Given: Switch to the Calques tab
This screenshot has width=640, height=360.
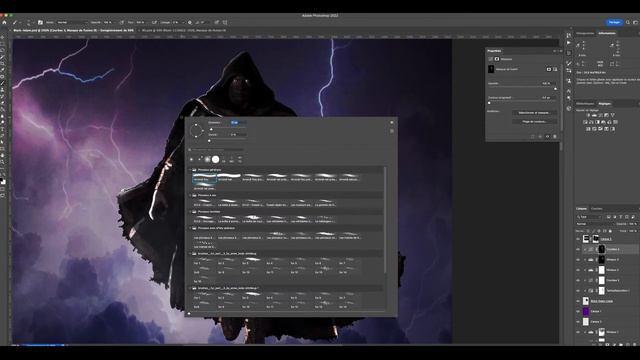Looking at the screenshot, I should 581,209.
